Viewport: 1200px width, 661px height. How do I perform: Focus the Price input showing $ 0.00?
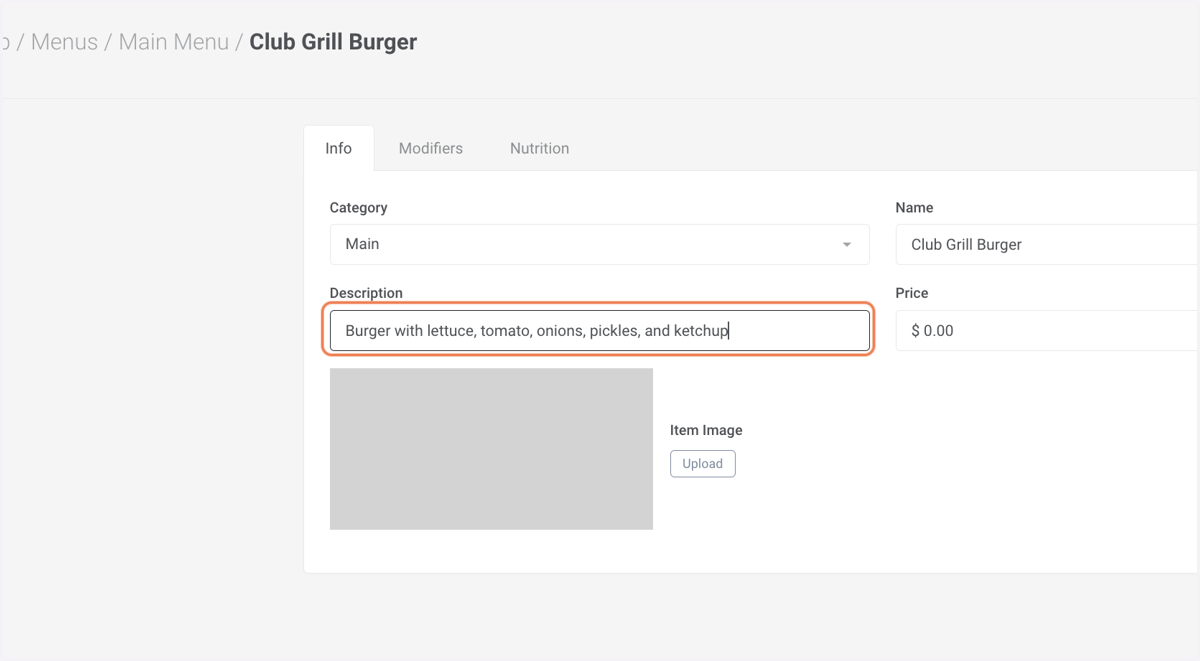[x=1047, y=330]
